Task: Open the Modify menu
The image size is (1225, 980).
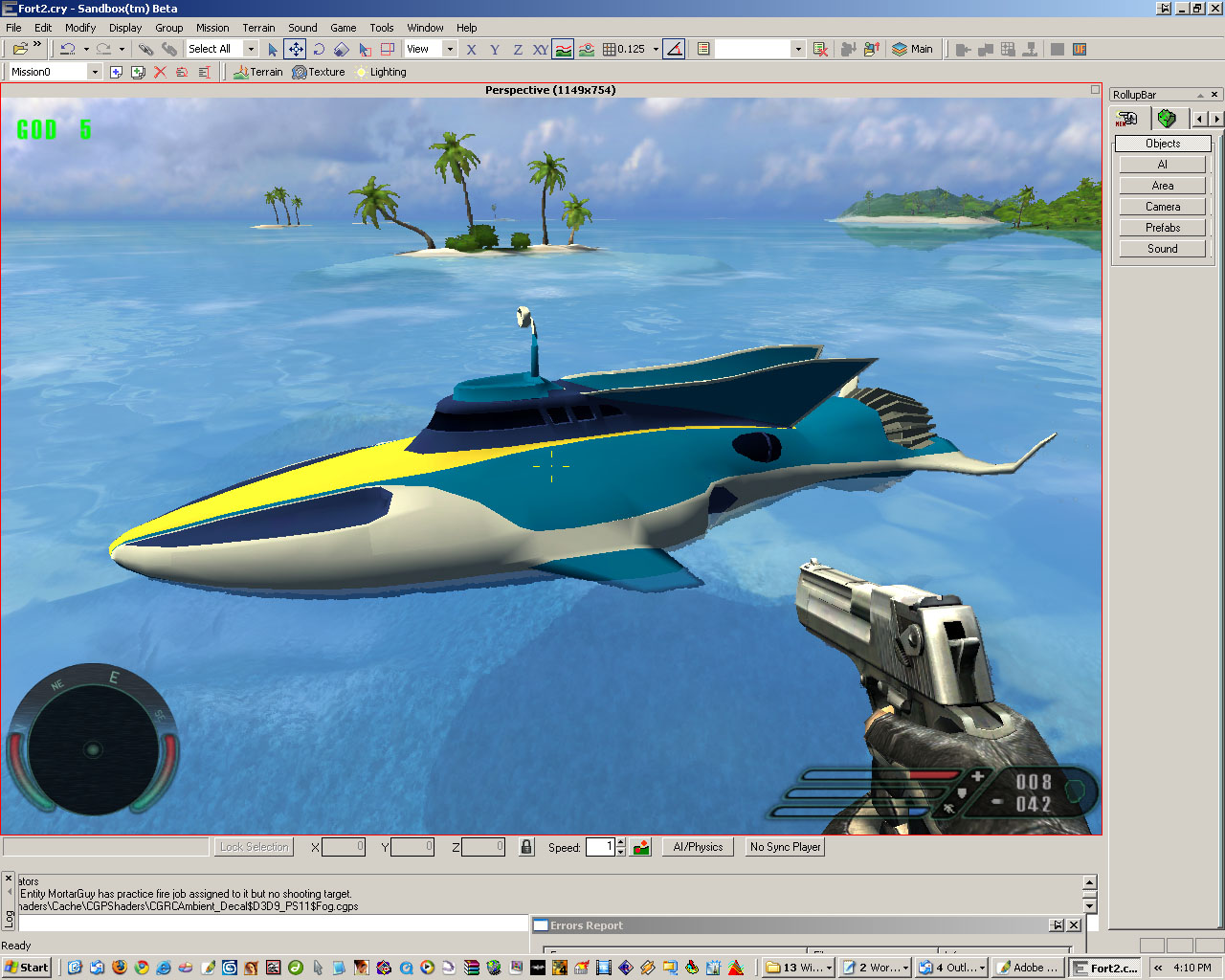Action: tap(80, 28)
